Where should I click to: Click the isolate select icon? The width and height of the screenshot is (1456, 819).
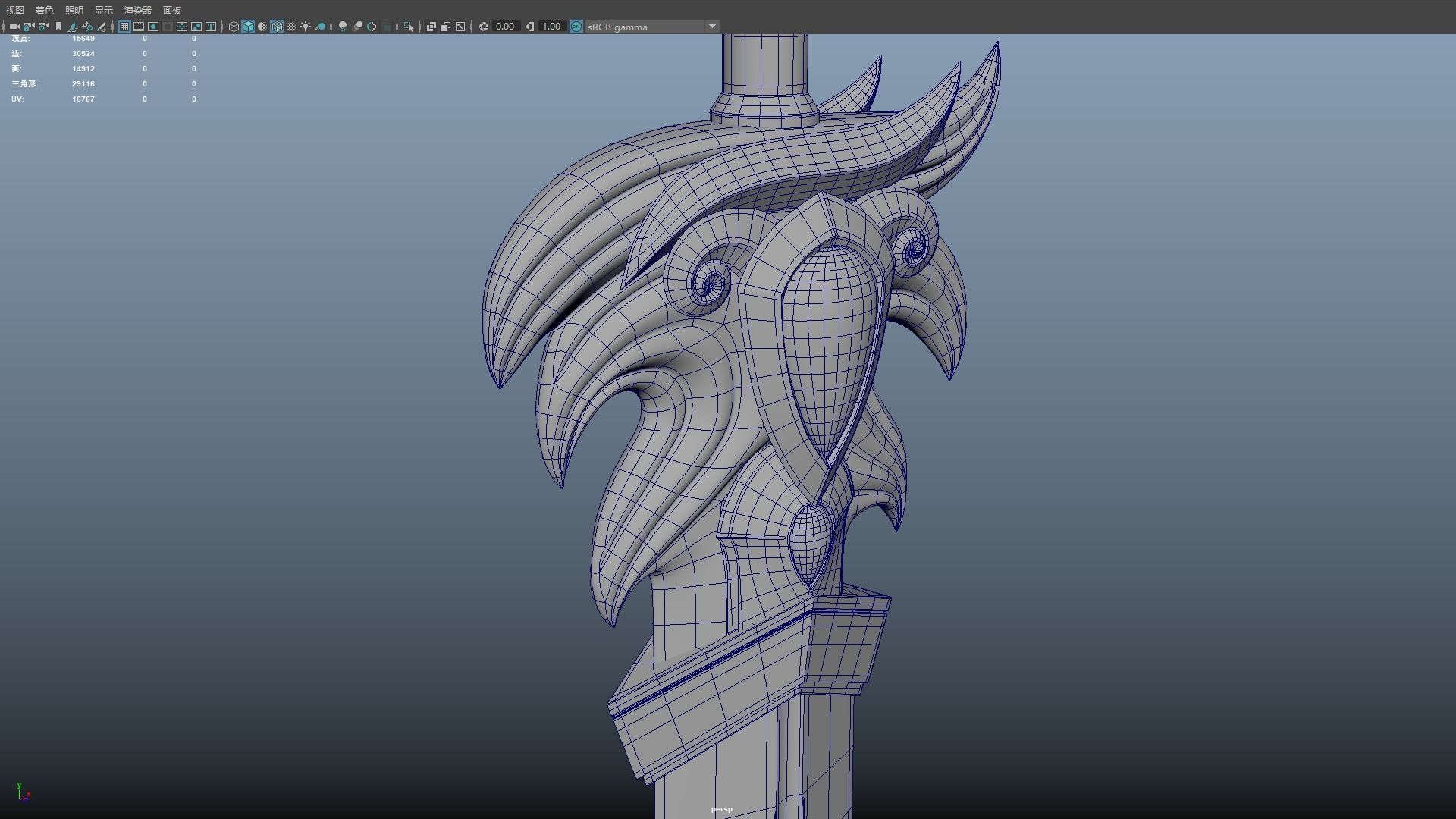pos(409,27)
